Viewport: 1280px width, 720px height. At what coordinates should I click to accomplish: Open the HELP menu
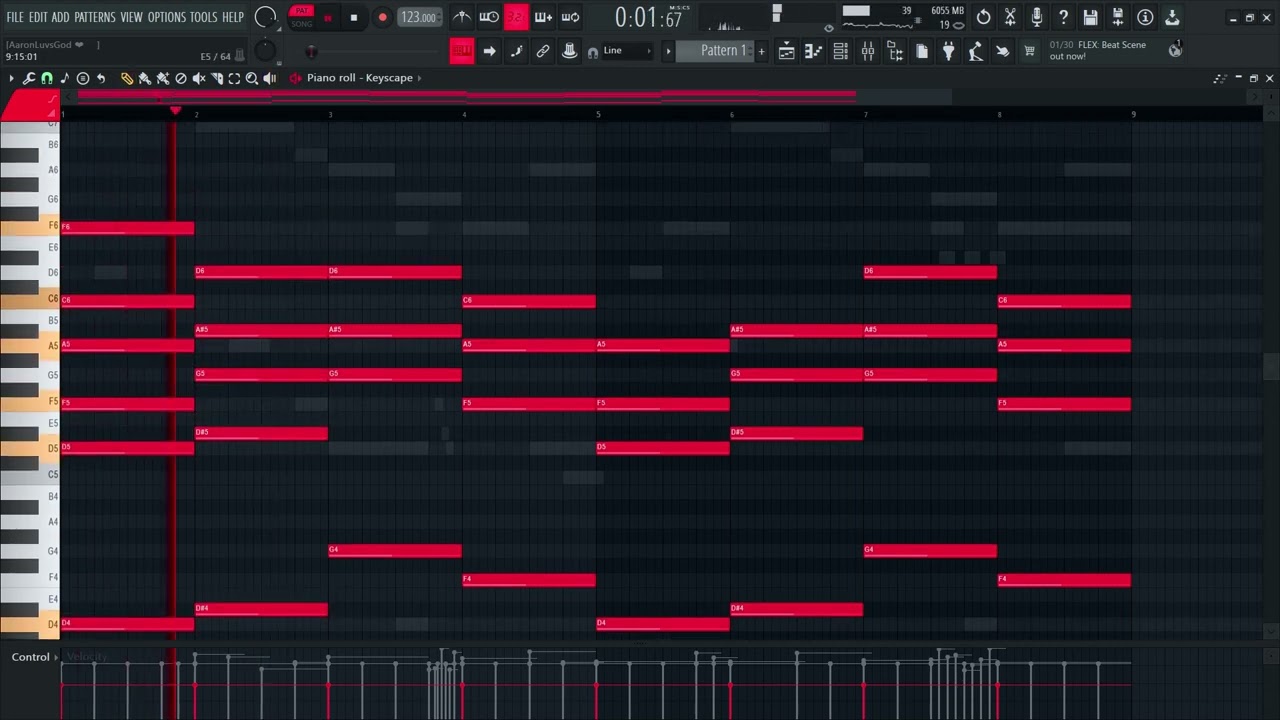tap(233, 17)
